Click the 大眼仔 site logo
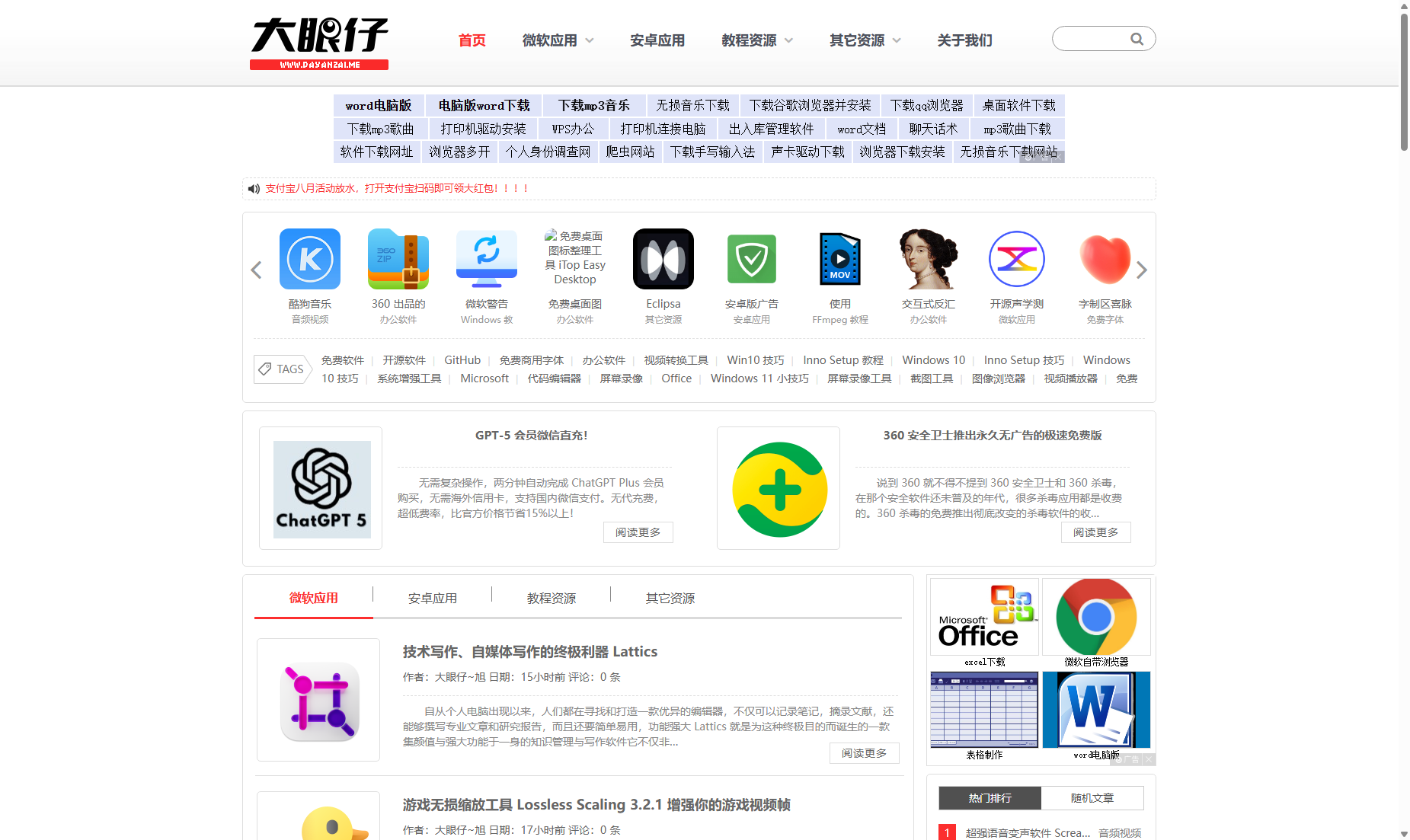 319,43
